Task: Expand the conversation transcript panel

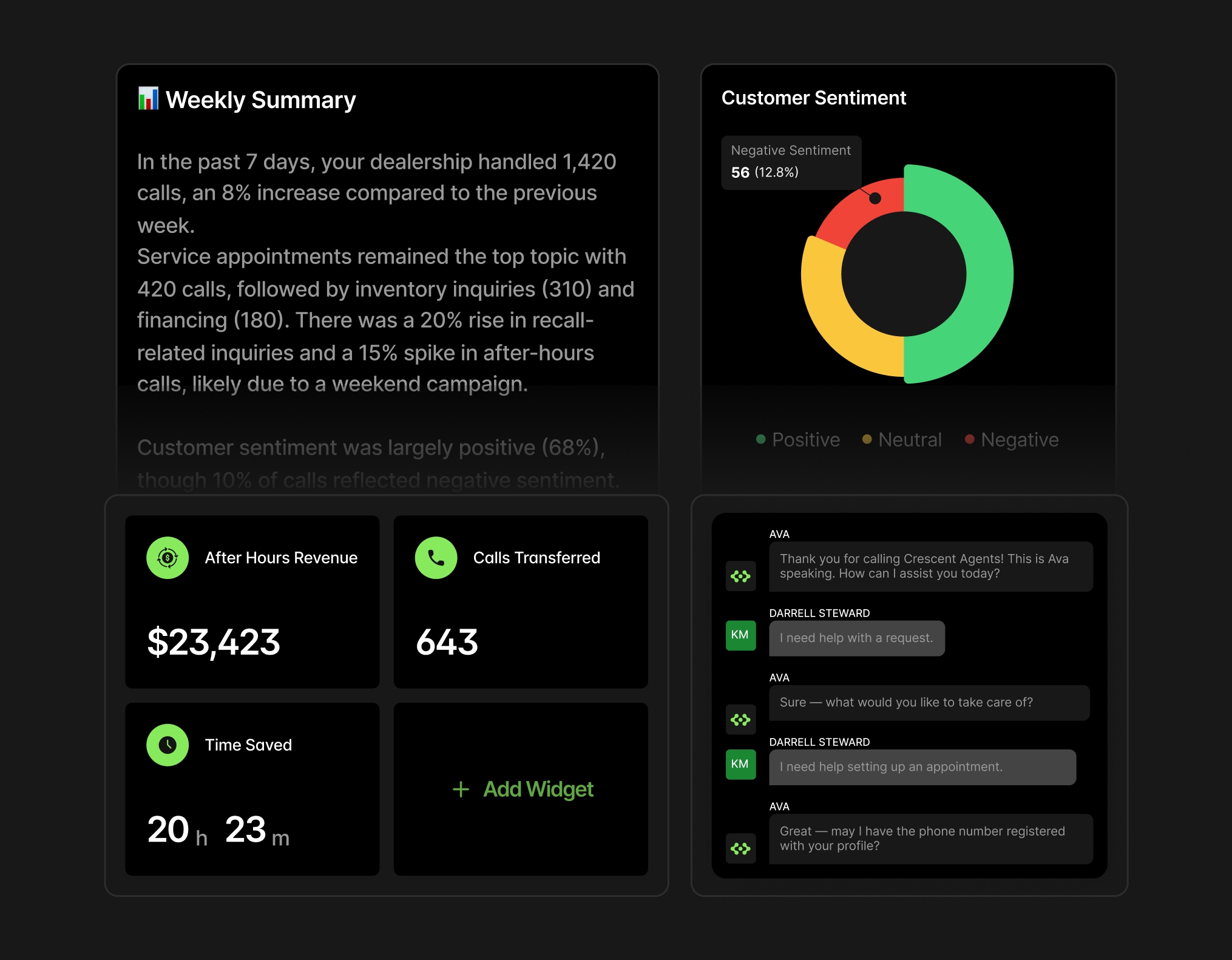Action: [907, 698]
